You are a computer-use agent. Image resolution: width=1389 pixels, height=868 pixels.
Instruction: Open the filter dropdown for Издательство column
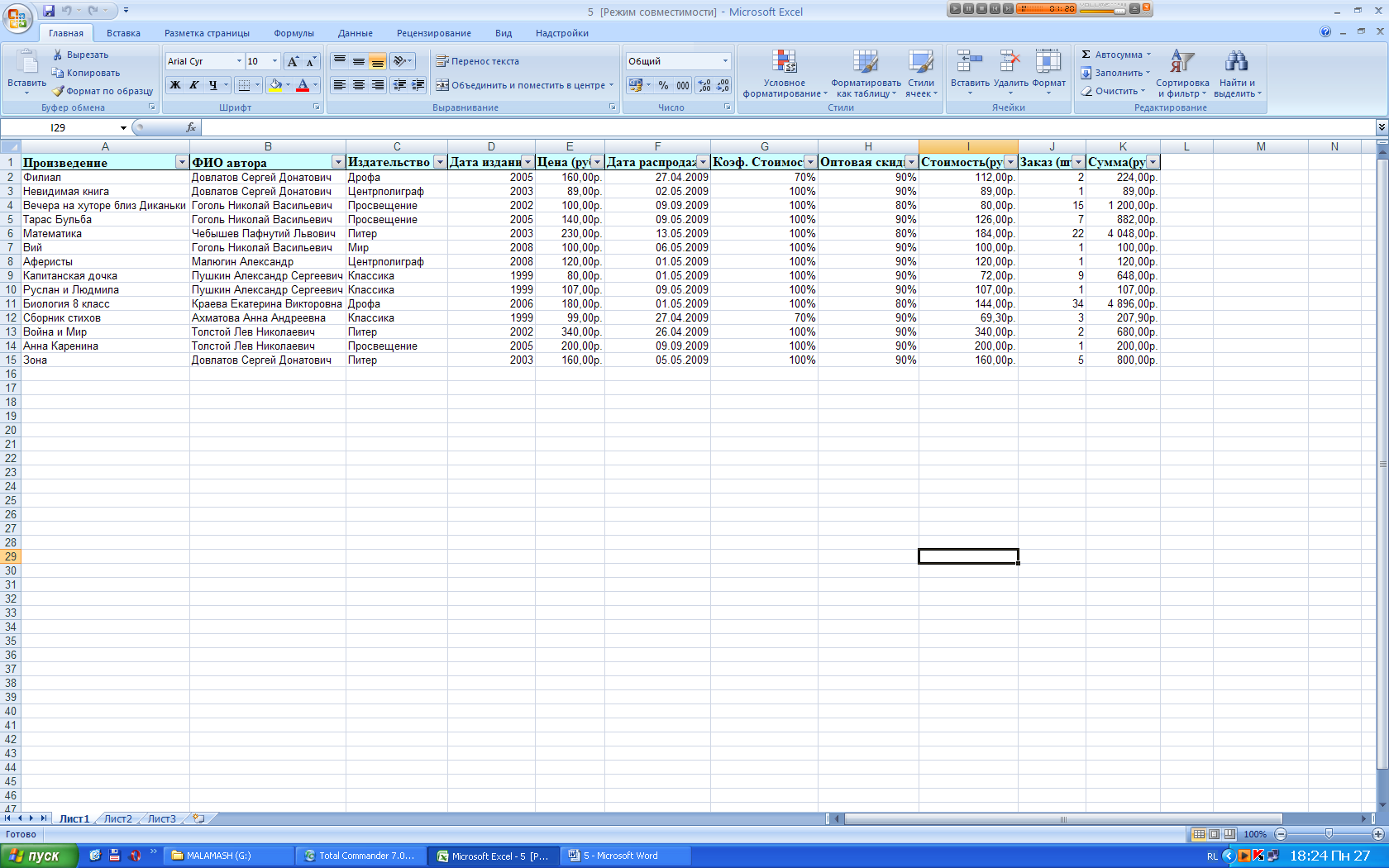pos(440,162)
